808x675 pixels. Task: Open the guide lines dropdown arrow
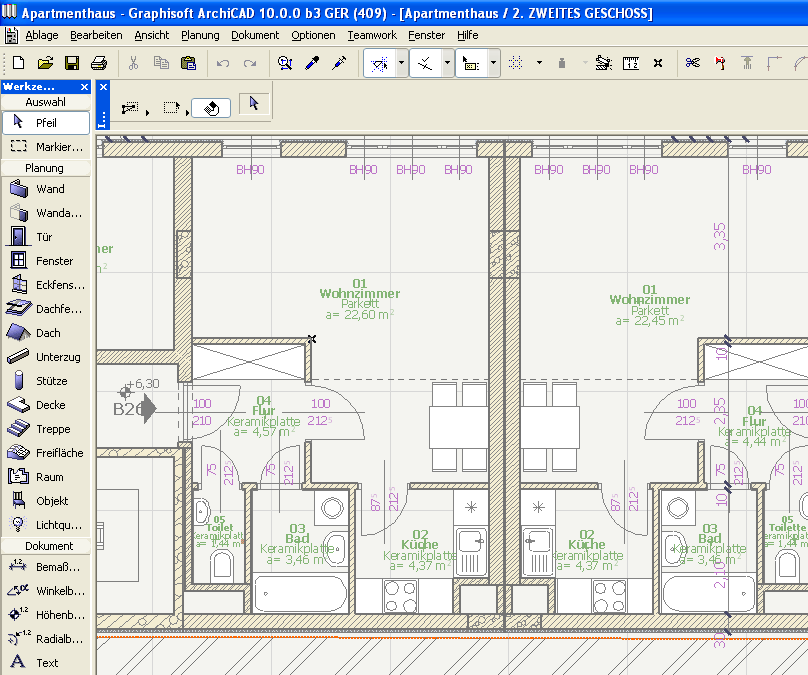click(402, 63)
